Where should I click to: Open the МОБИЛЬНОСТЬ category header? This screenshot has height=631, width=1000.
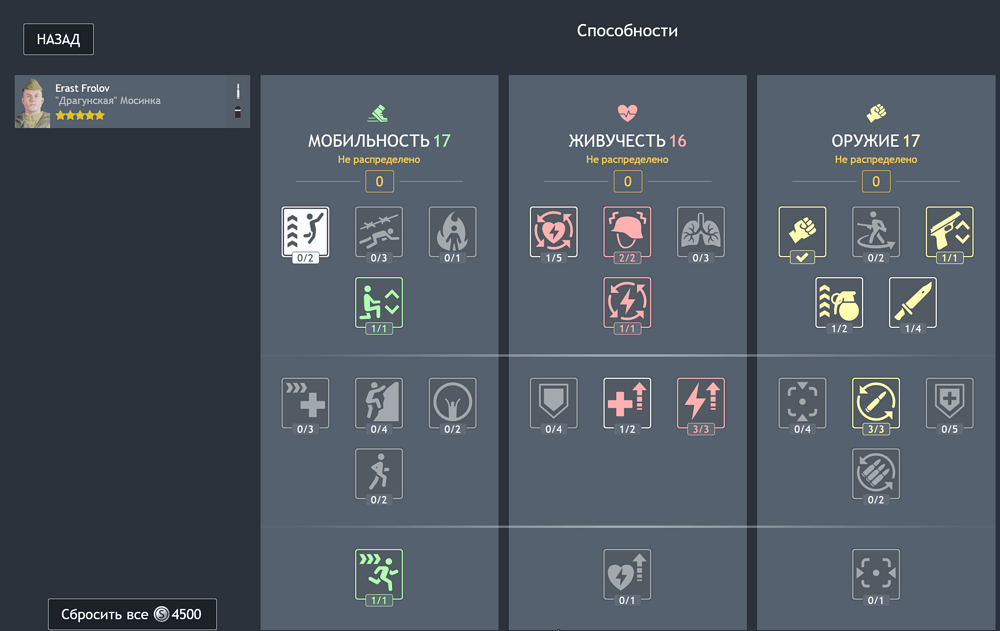click(379, 140)
